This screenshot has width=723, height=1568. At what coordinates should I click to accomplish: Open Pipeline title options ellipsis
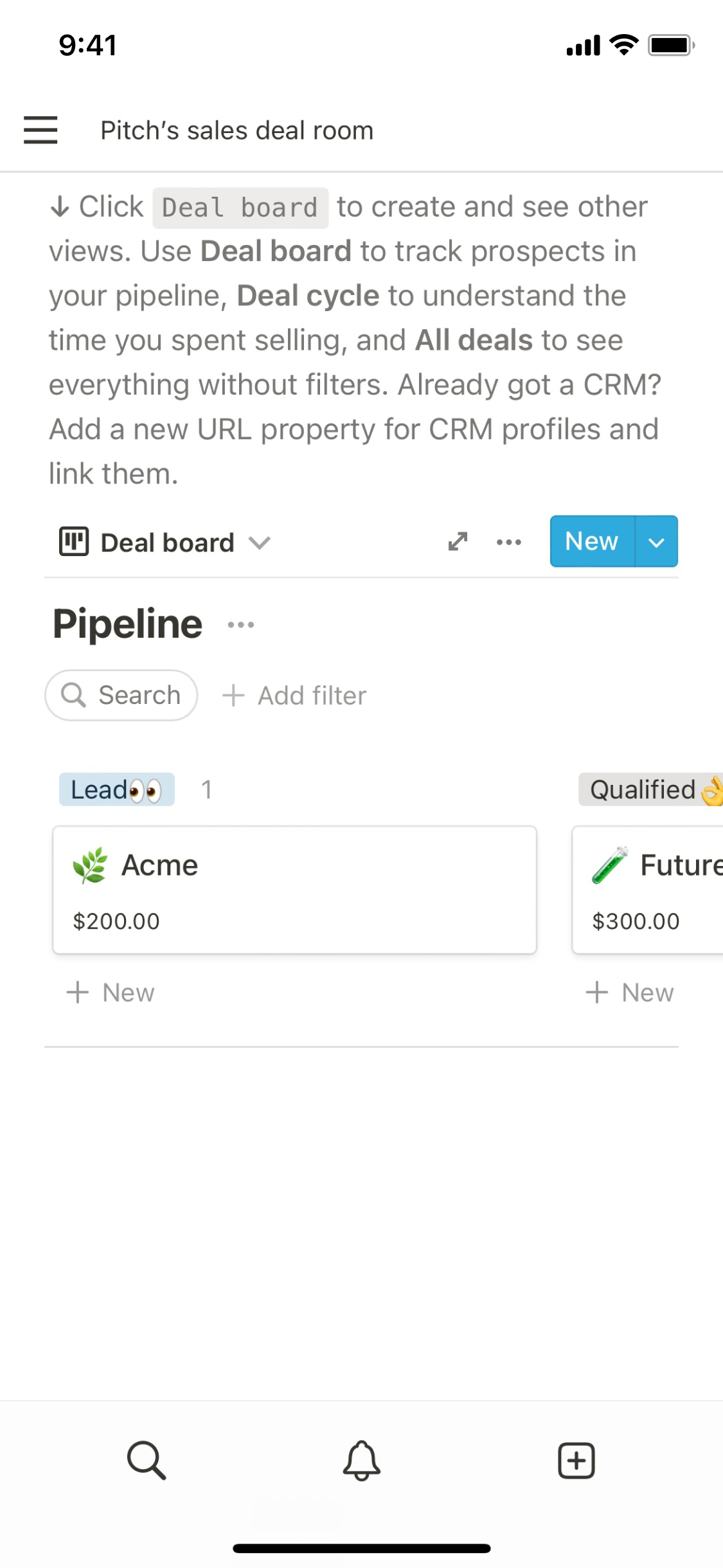241,624
